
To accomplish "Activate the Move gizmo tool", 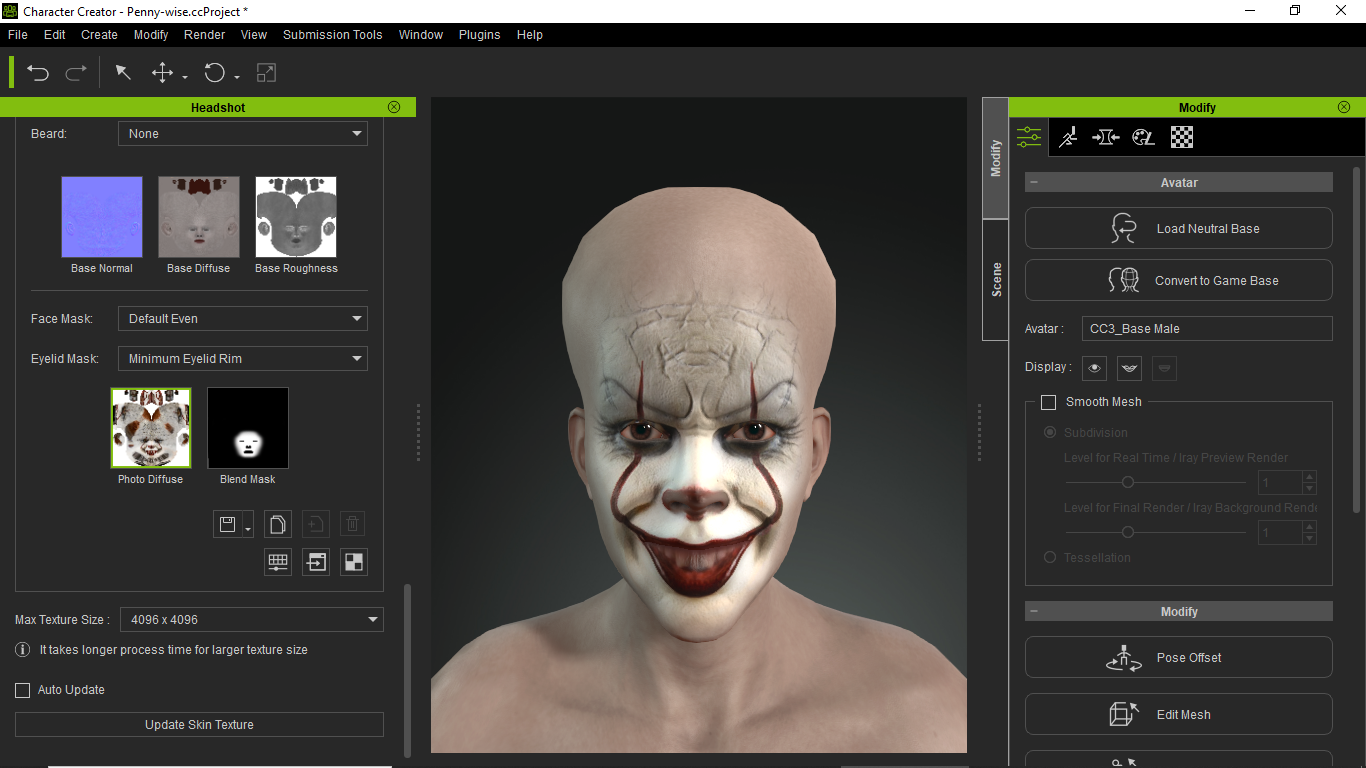I will coord(162,73).
